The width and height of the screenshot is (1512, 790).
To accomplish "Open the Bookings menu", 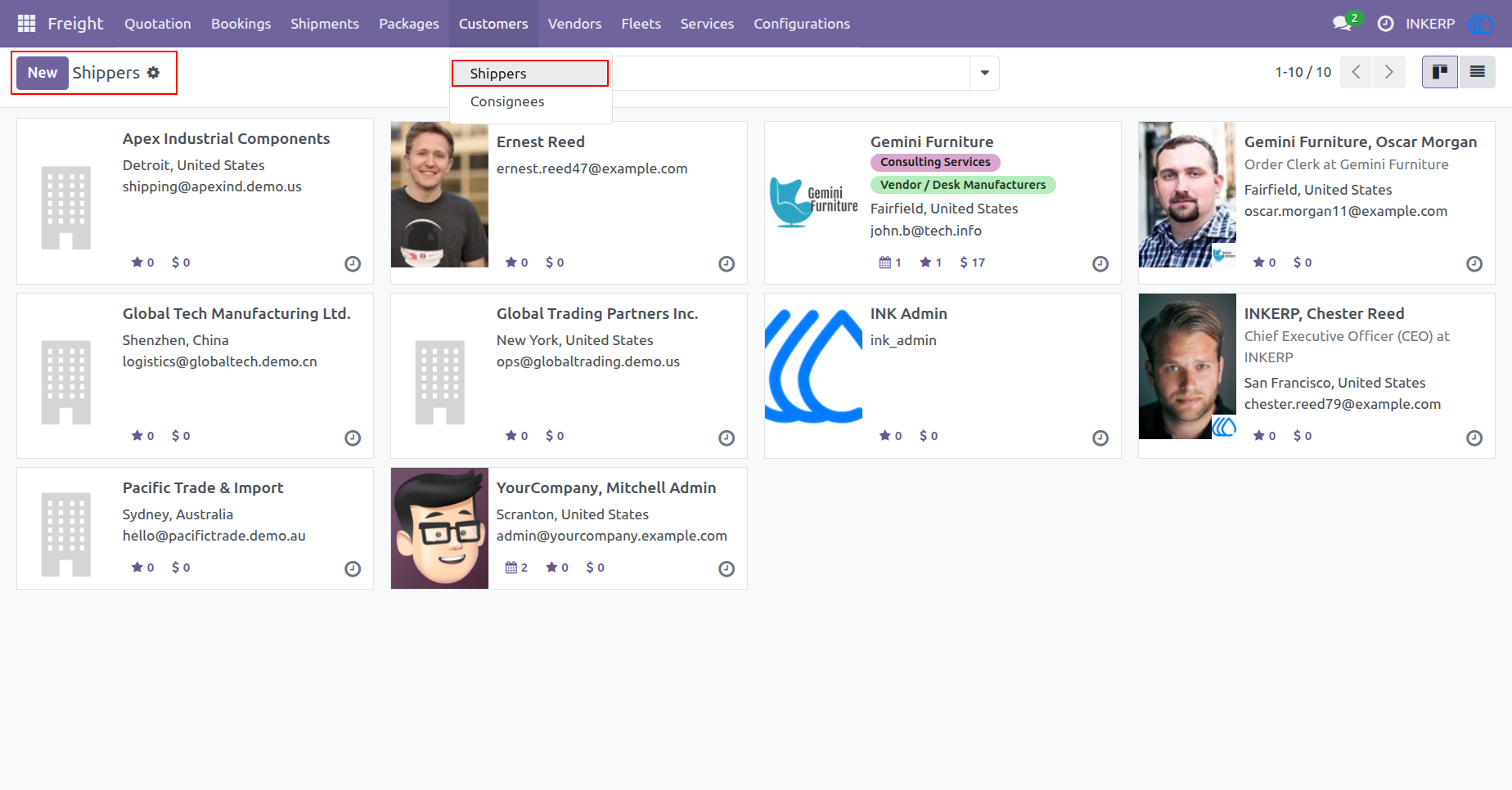I will [x=241, y=24].
